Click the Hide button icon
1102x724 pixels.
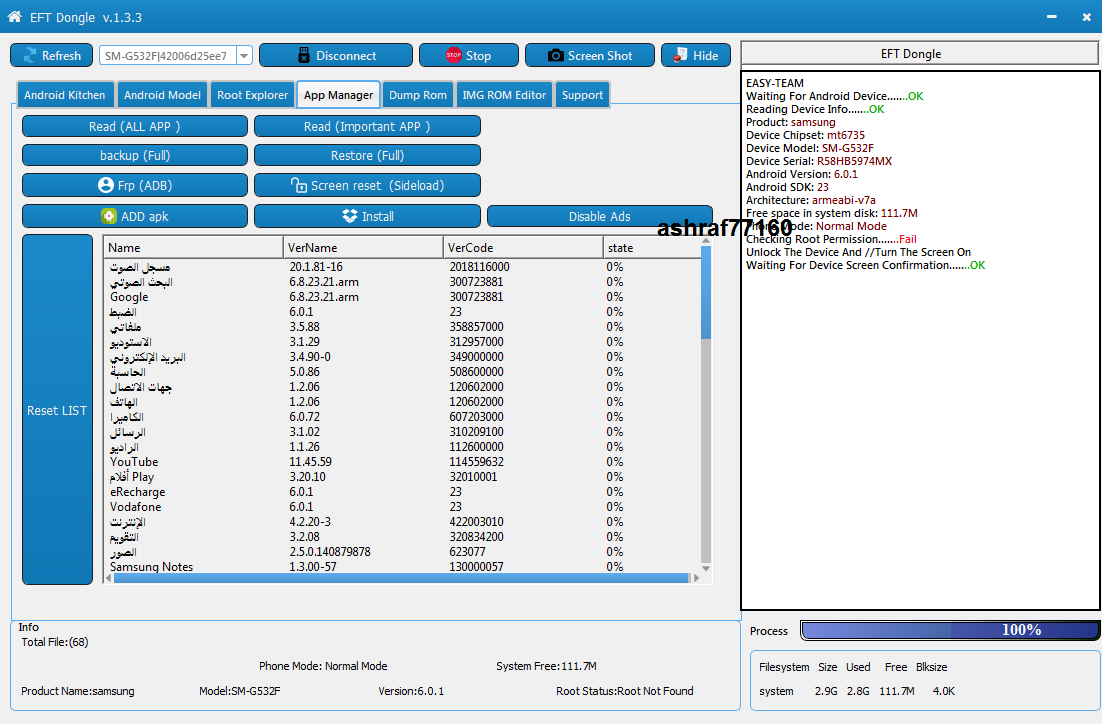point(680,55)
